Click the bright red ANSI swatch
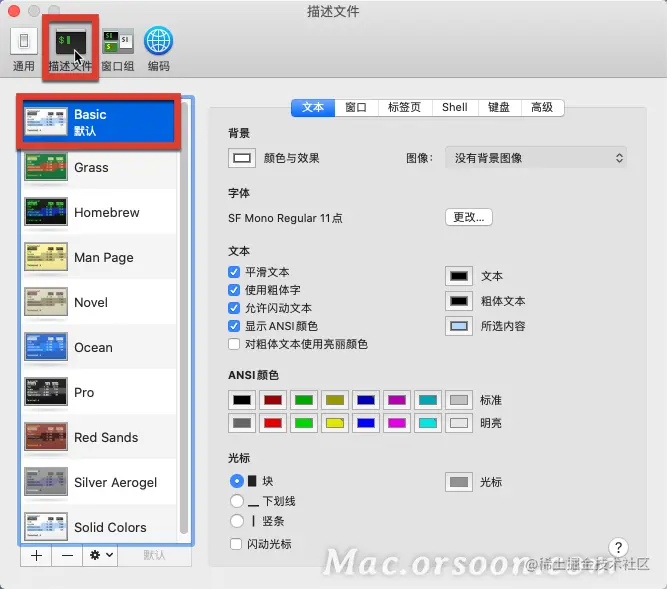 tap(273, 423)
